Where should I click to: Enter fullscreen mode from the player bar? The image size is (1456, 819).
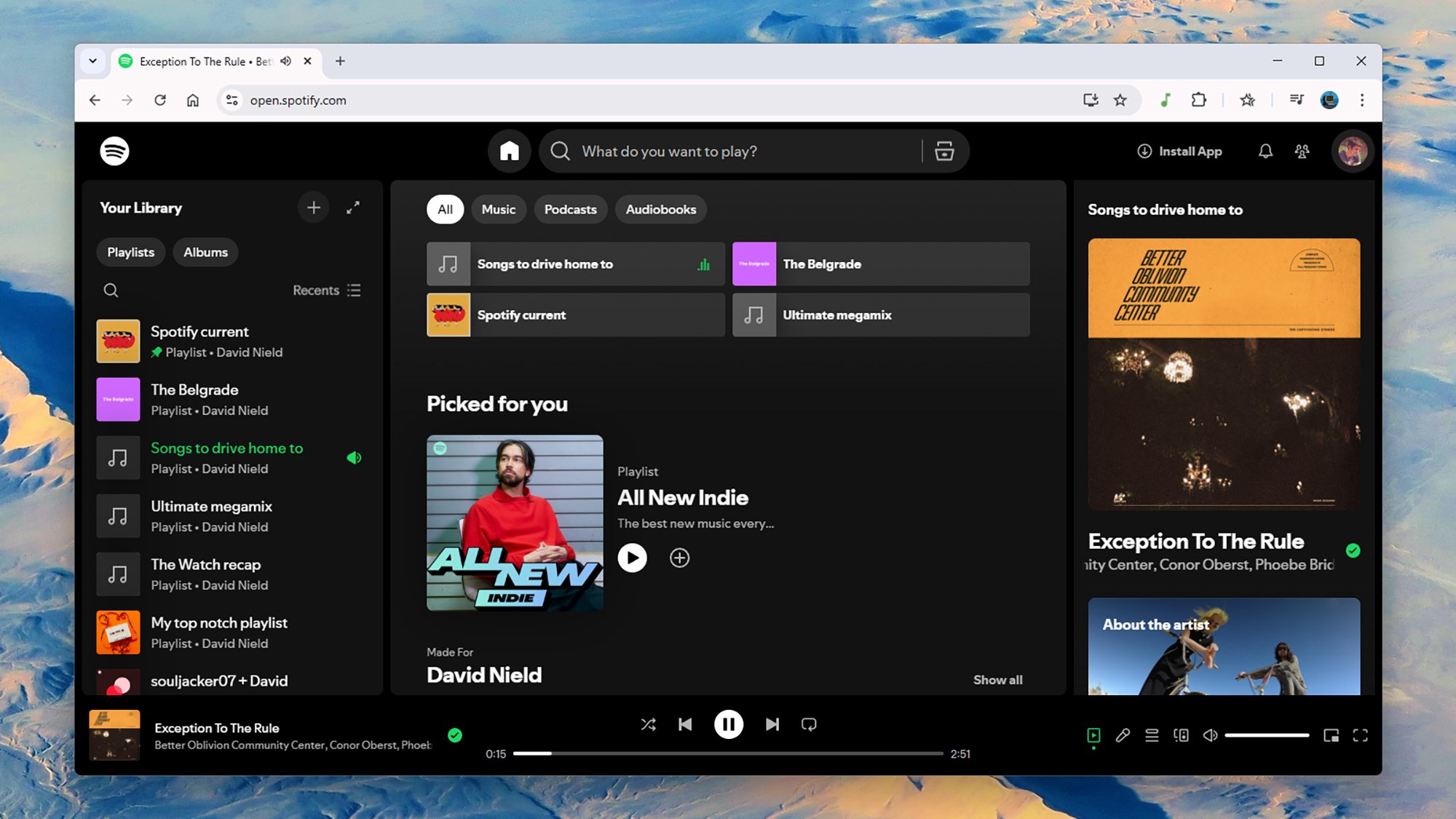pyautogui.click(x=1358, y=735)
